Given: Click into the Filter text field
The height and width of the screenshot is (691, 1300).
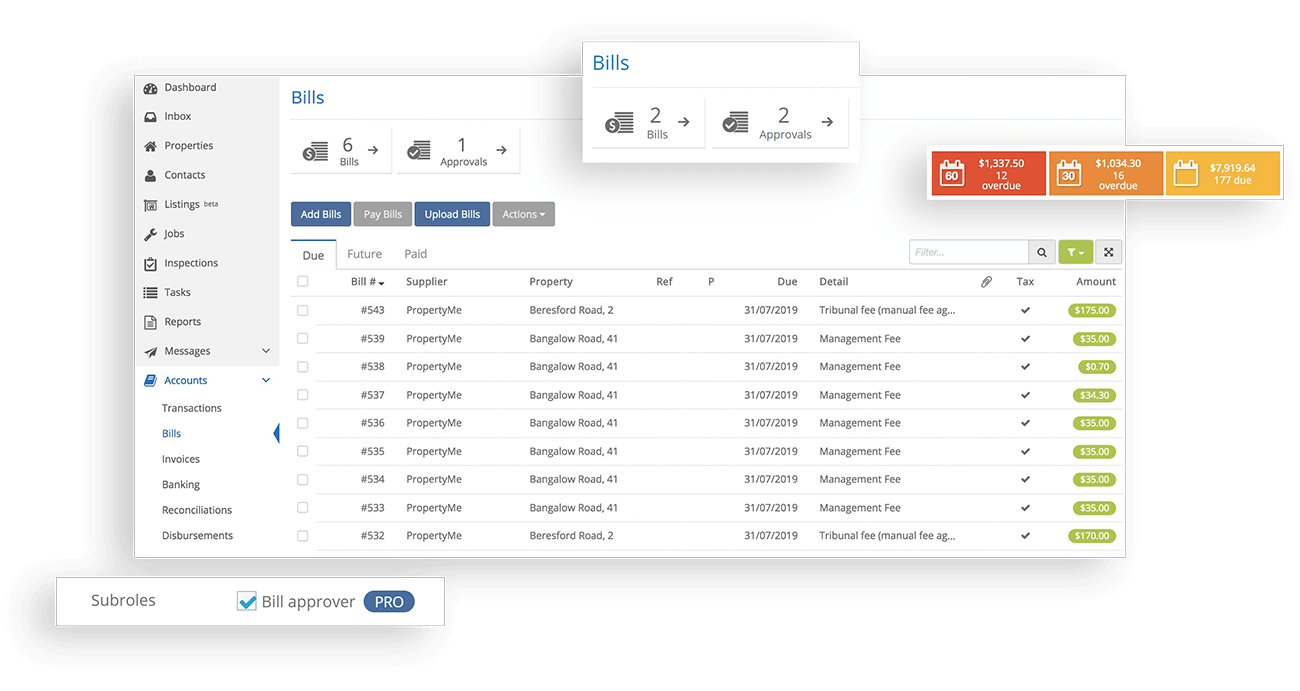Looking at the screenshot, I should tap(968, 253).
